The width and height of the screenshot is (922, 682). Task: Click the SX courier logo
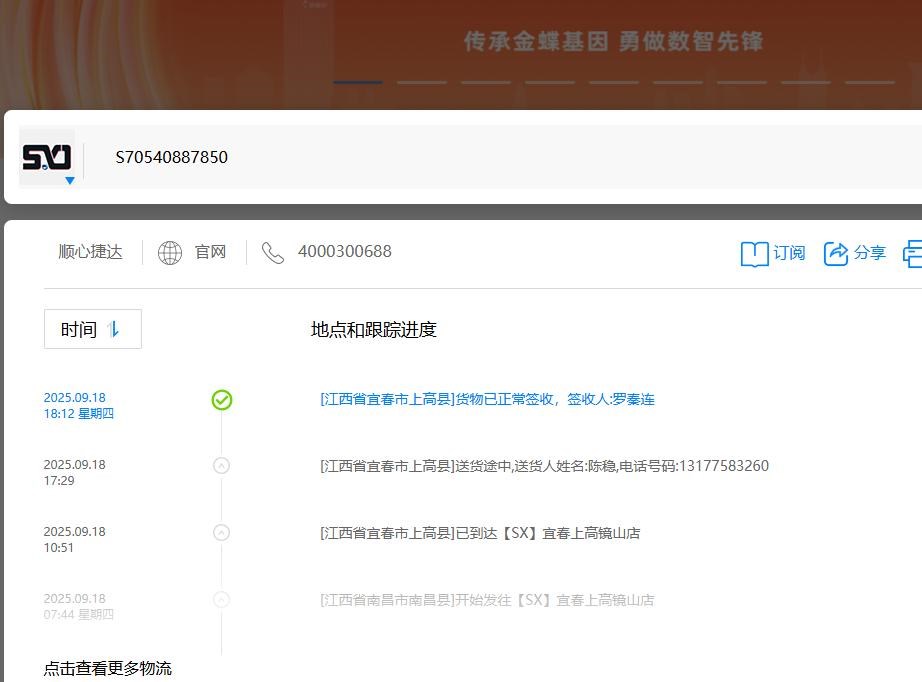click(x=46, y=156)
